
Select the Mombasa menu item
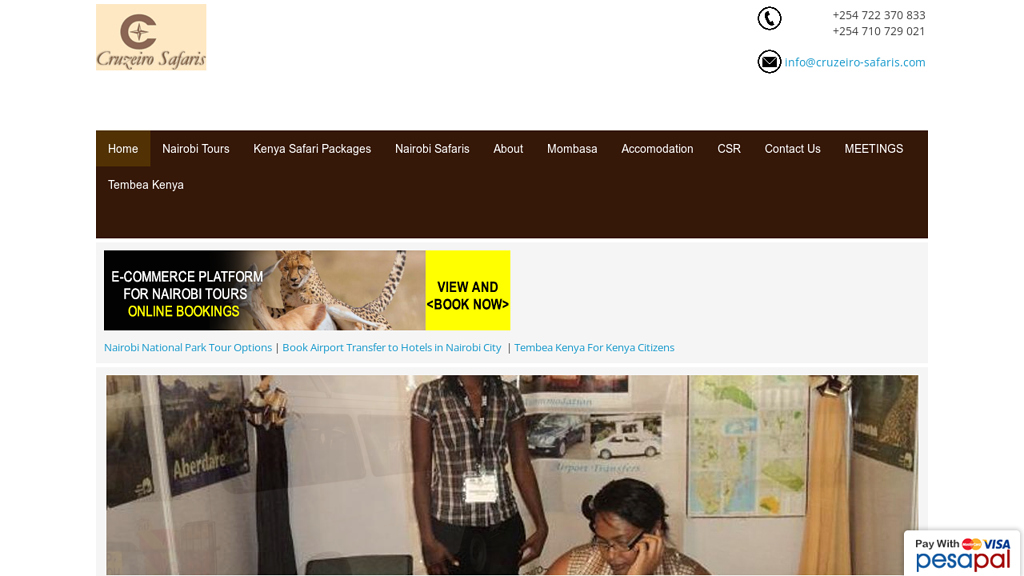pos(572,148)
